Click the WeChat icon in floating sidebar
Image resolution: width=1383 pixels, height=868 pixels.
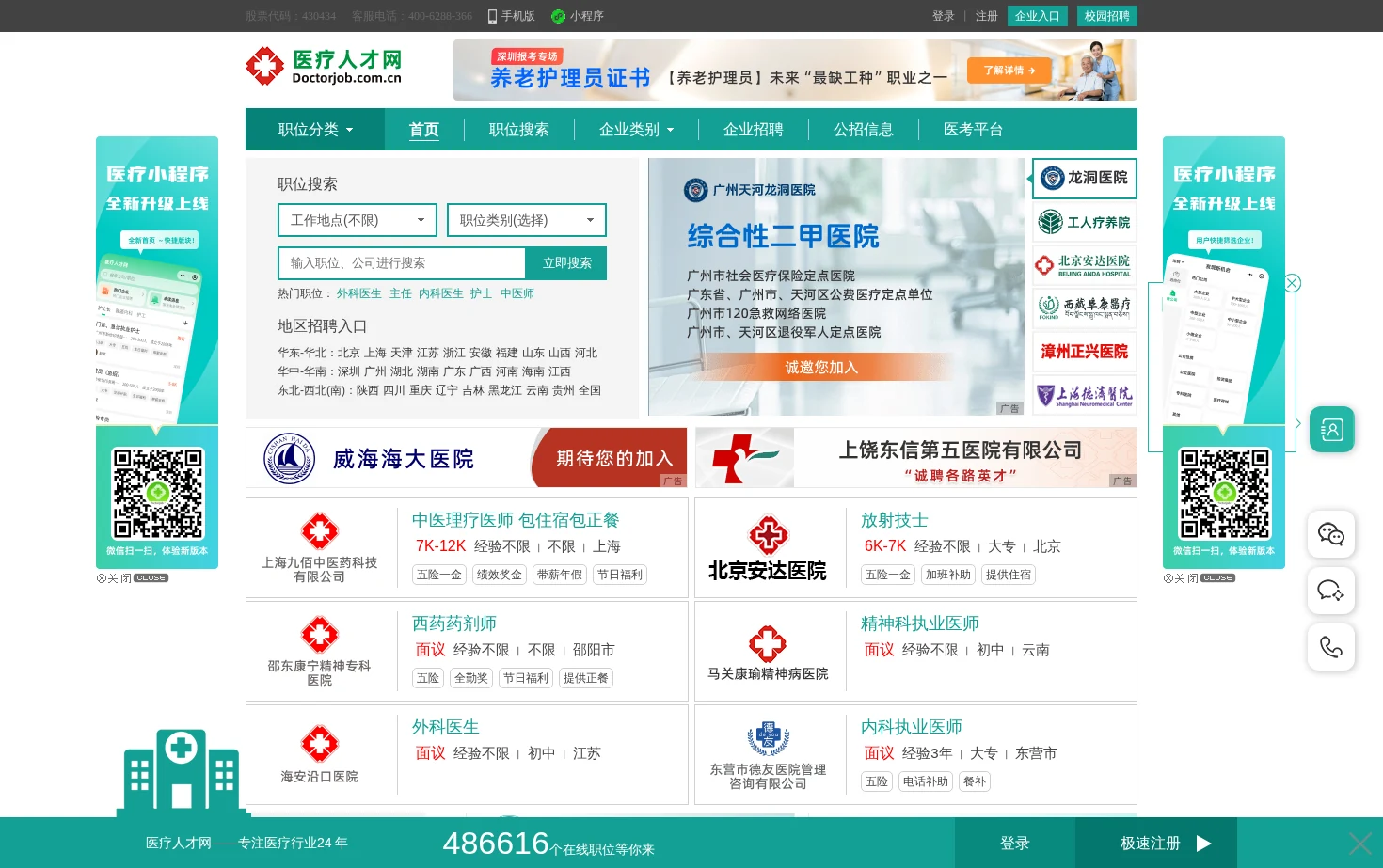(x=1331, y=534)
